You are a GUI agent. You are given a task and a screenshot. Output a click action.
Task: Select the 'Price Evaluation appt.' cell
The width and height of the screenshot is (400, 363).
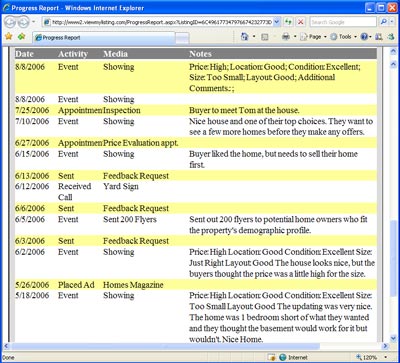pyautogui.click(x=141, y=143)
